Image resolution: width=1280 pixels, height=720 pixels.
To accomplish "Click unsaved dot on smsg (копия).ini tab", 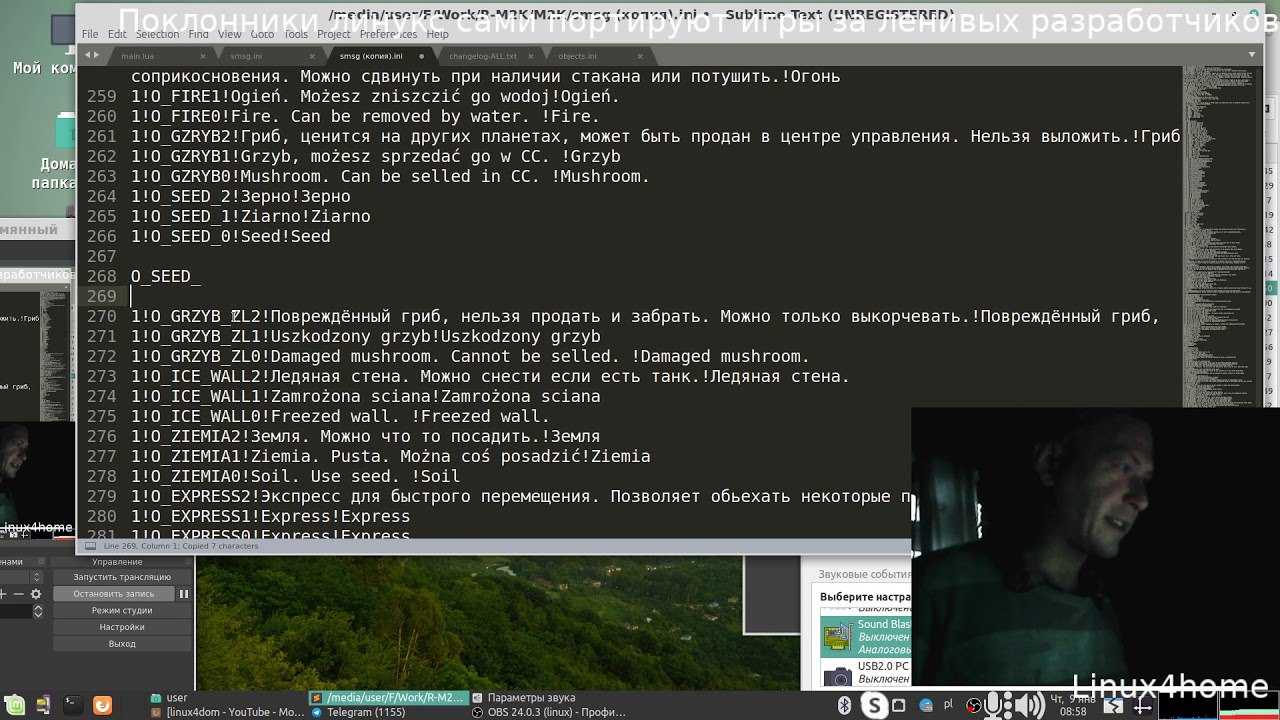I will 421,56.
